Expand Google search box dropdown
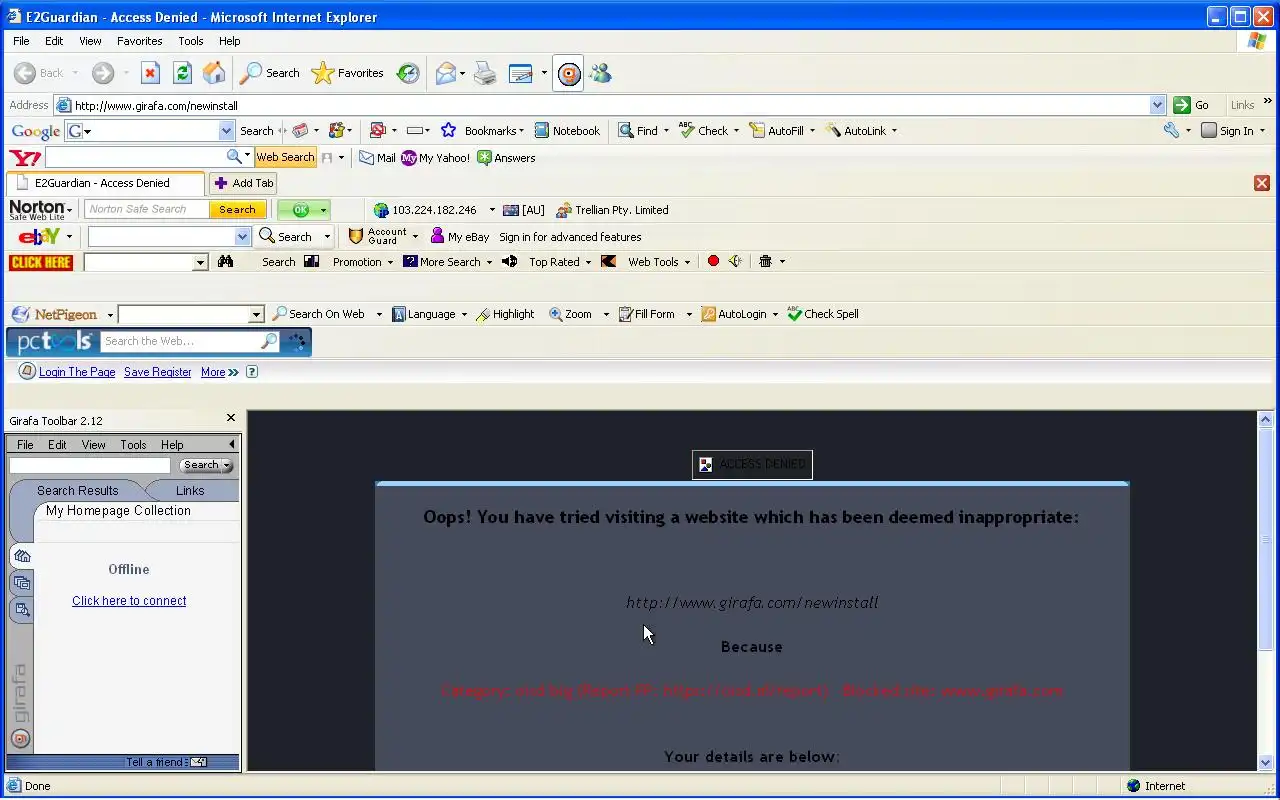The height and width of the screenshot is (800, 1280). pos(226,131)
